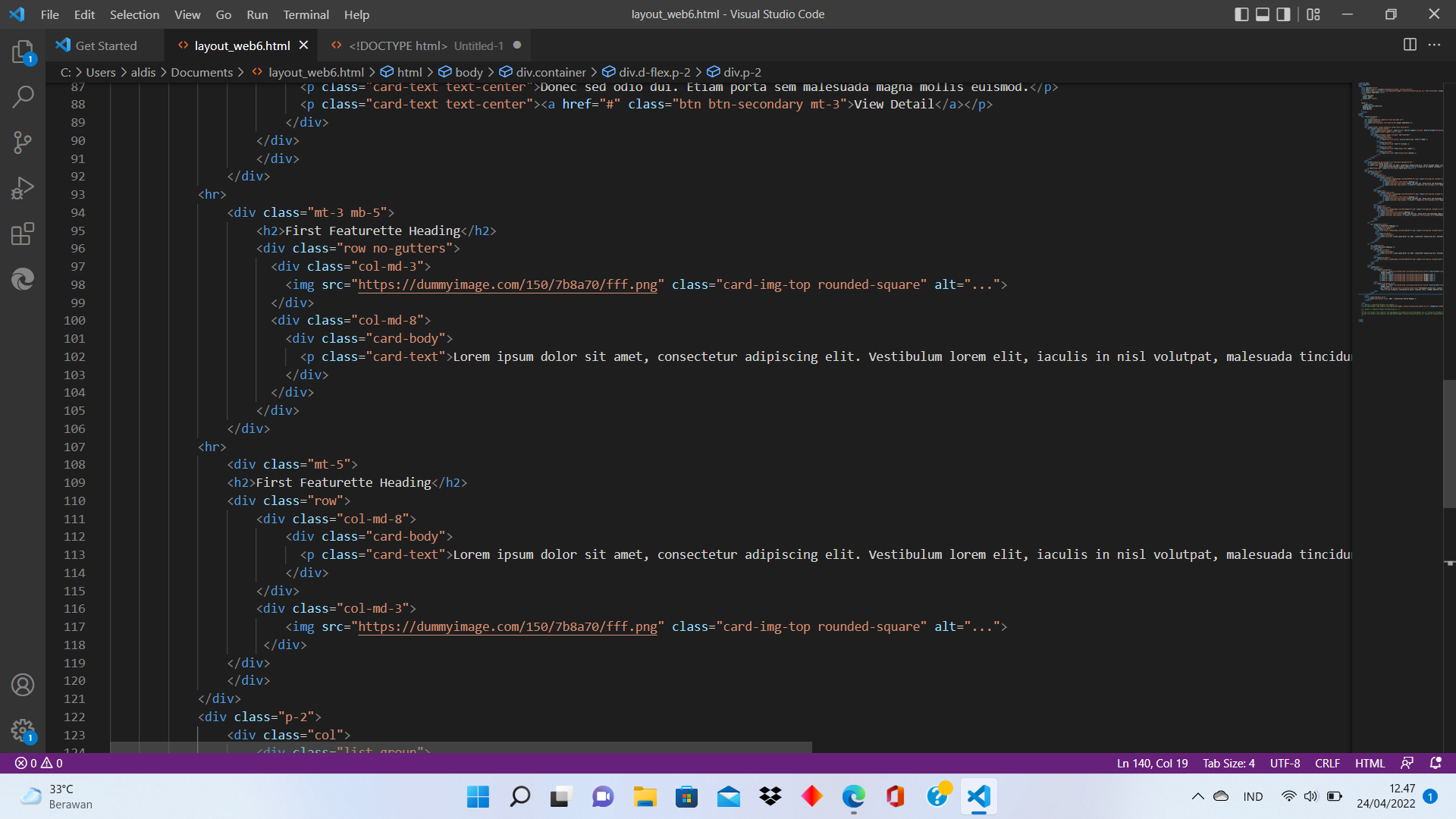Change line ending from CRLF in status bar

coord(1327,763)
